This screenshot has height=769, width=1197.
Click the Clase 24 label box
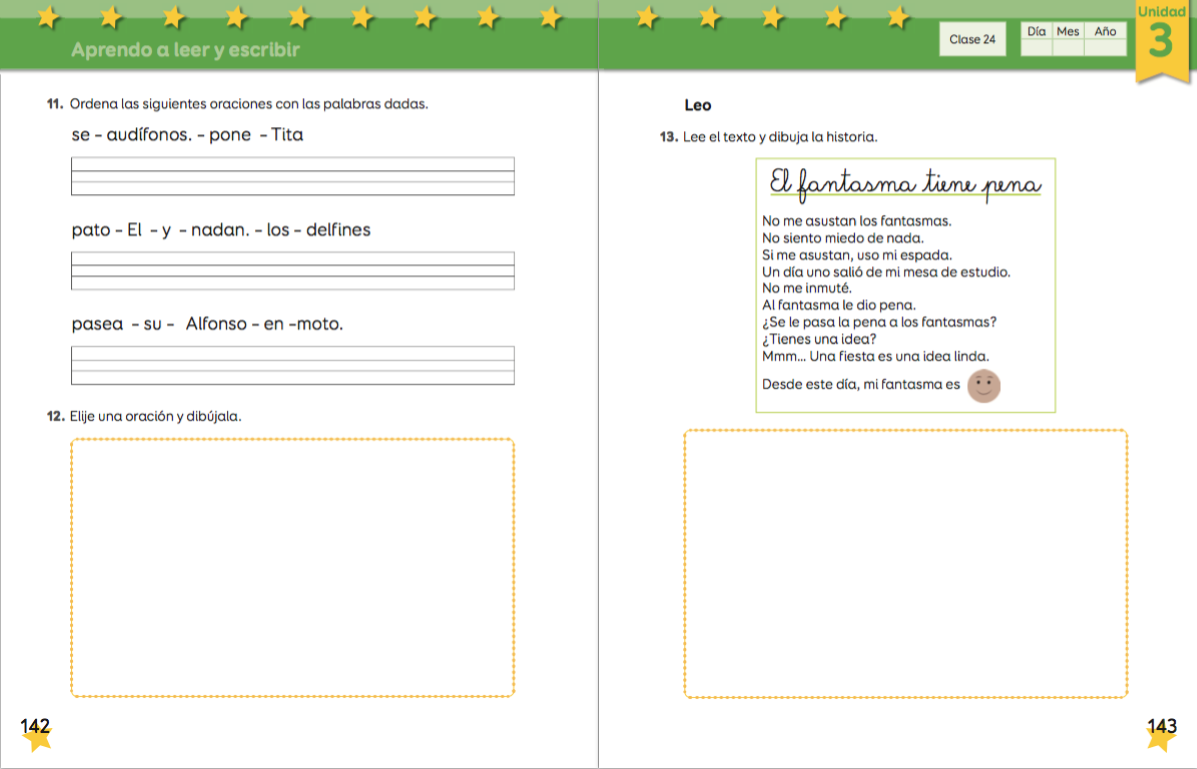pos(972,40)
